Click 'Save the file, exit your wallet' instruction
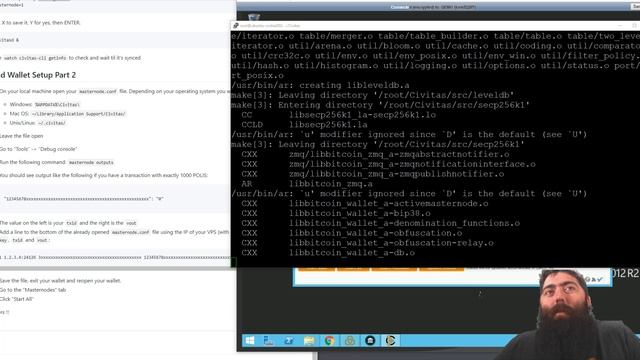This screenshot has height=360, width=640. tap(60, 281)
